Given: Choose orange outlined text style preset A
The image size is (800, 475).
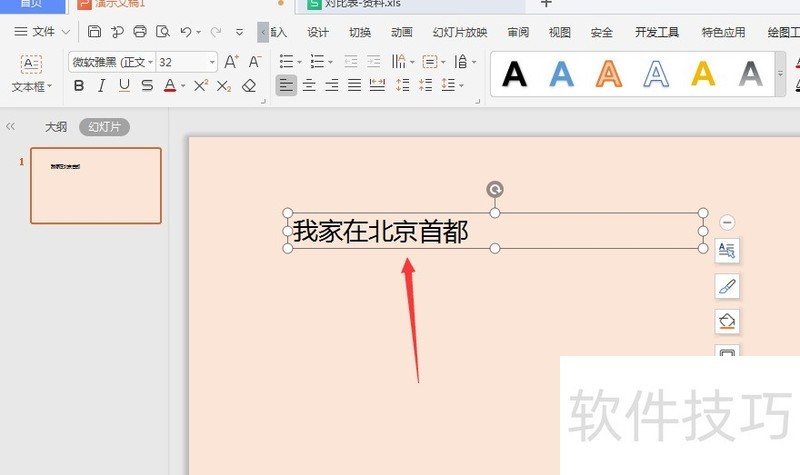Looking at the screenshot, I should [609, 74].
